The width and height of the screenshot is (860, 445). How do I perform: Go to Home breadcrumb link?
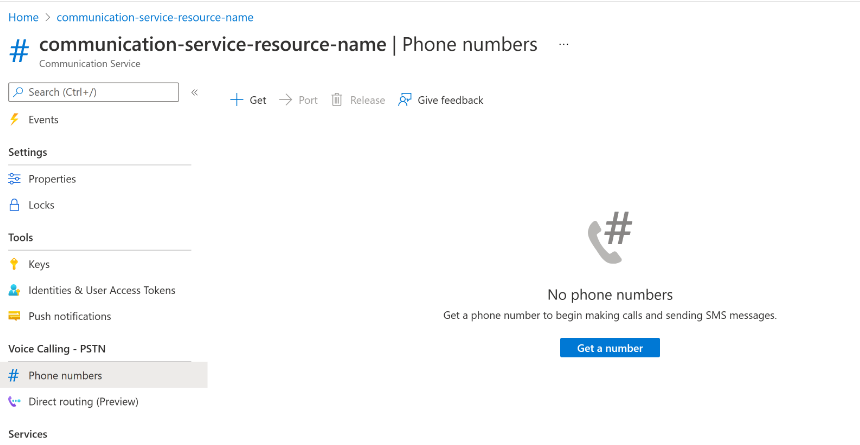(23, 17)
